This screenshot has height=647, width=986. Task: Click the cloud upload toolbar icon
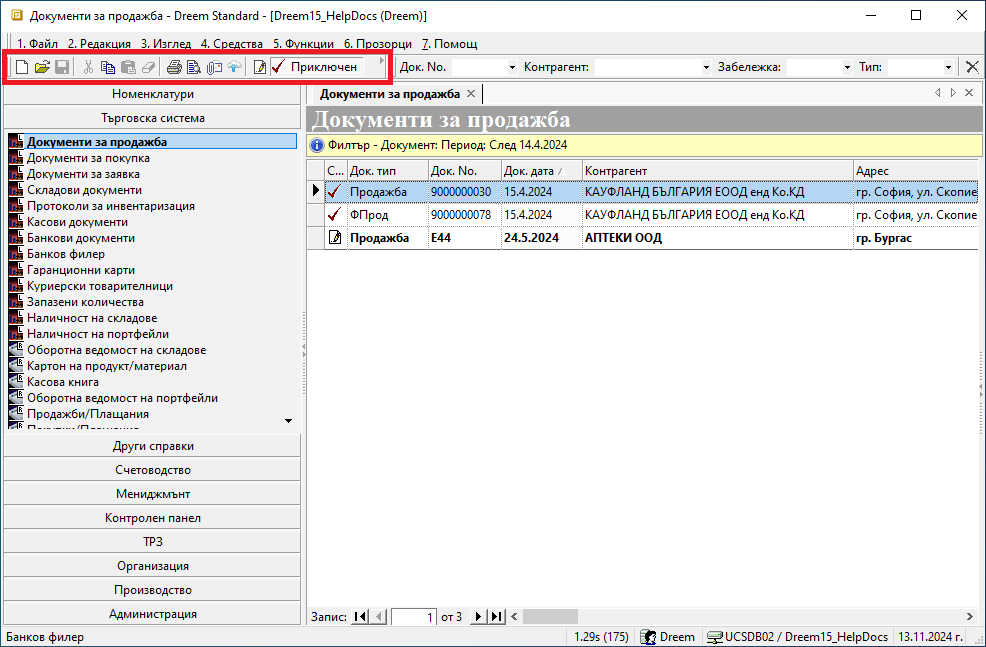[234, 67]
